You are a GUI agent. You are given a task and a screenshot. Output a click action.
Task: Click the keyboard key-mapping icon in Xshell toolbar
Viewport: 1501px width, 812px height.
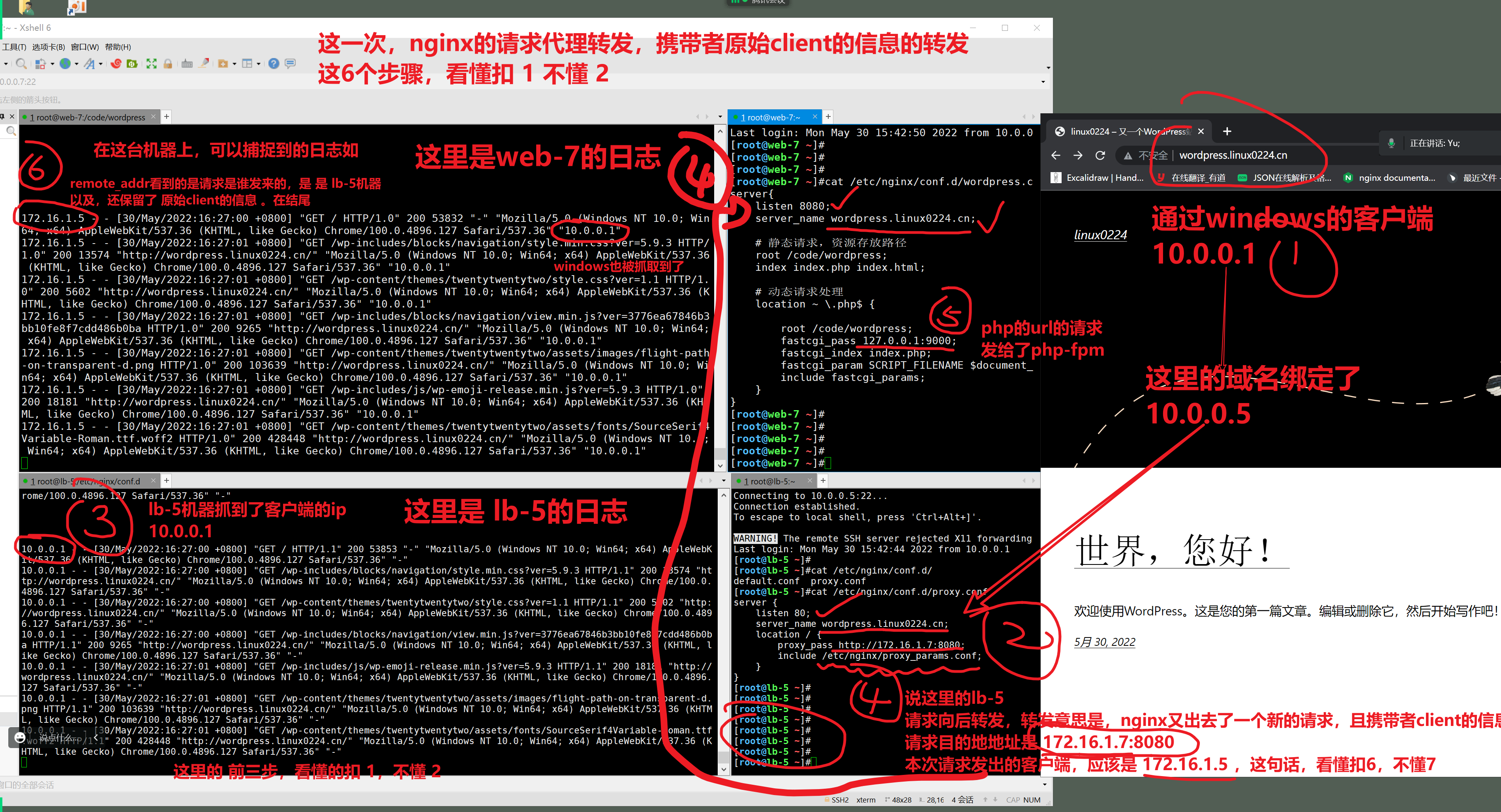pos(187,64)
